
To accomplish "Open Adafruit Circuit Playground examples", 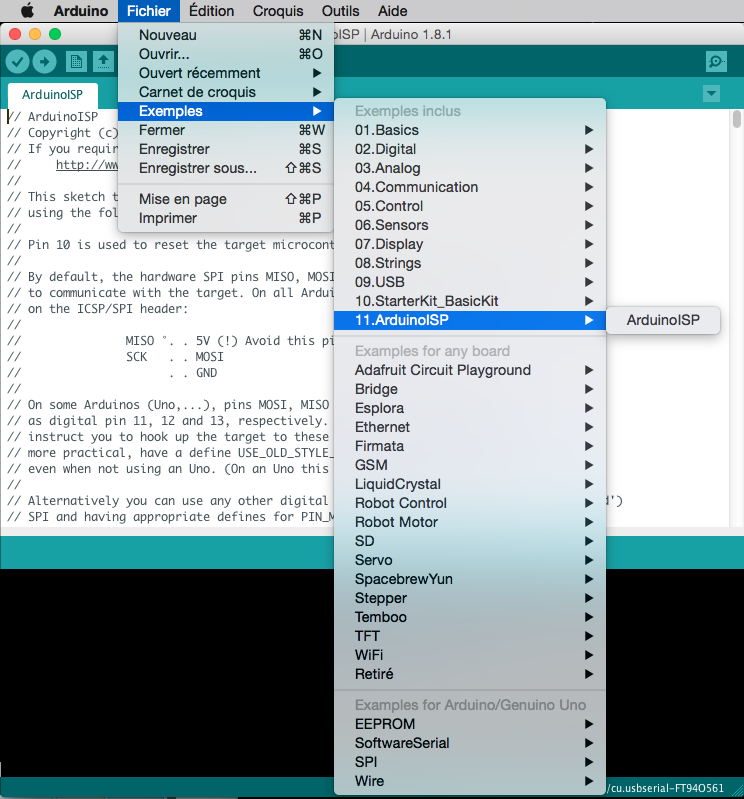I will click(x=470, y=370).
